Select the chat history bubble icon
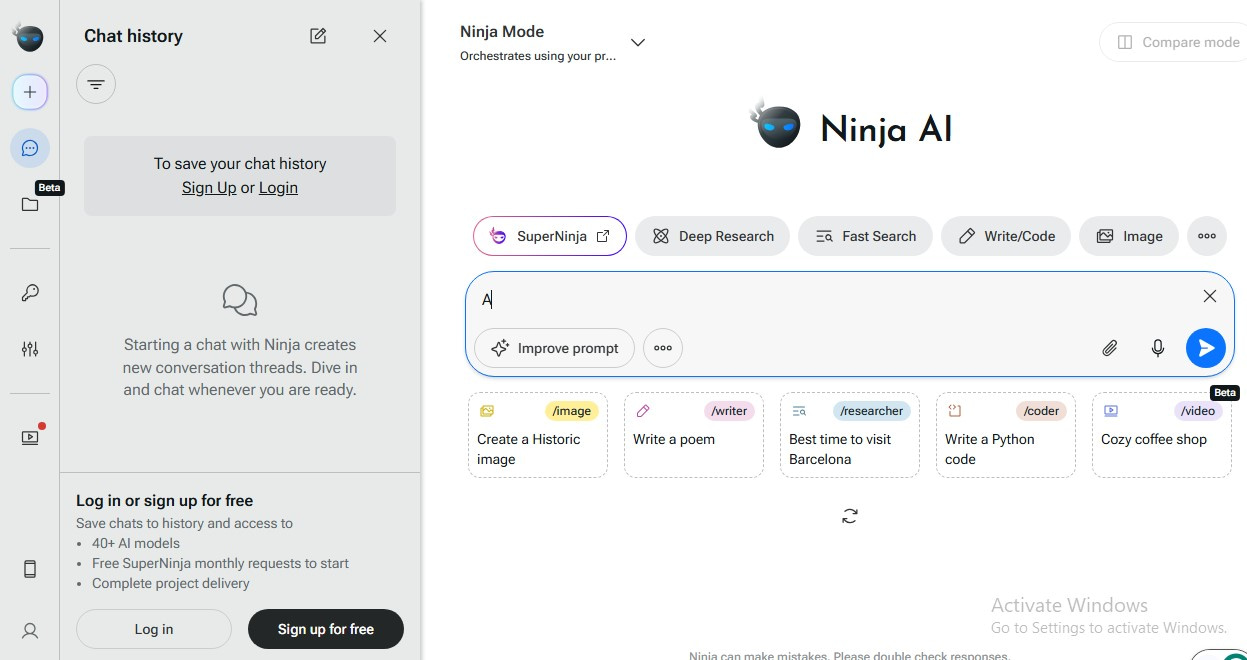 pyautogui.click(x=30, y=147)
